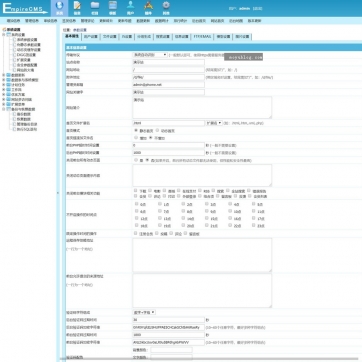The image size is (362, 362).
Task: Expand the 计划任务 tree node
Action: click(4, 85)
